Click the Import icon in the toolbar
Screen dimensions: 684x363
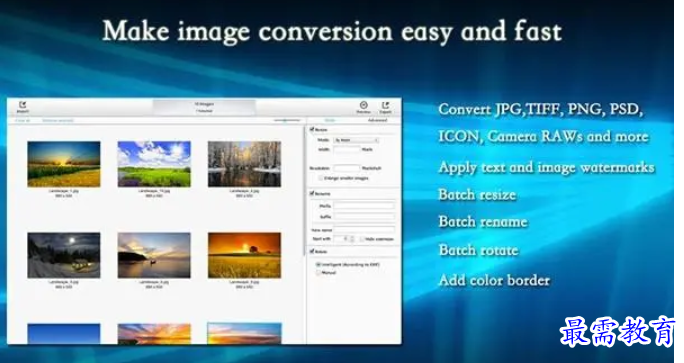coord(22,105)
